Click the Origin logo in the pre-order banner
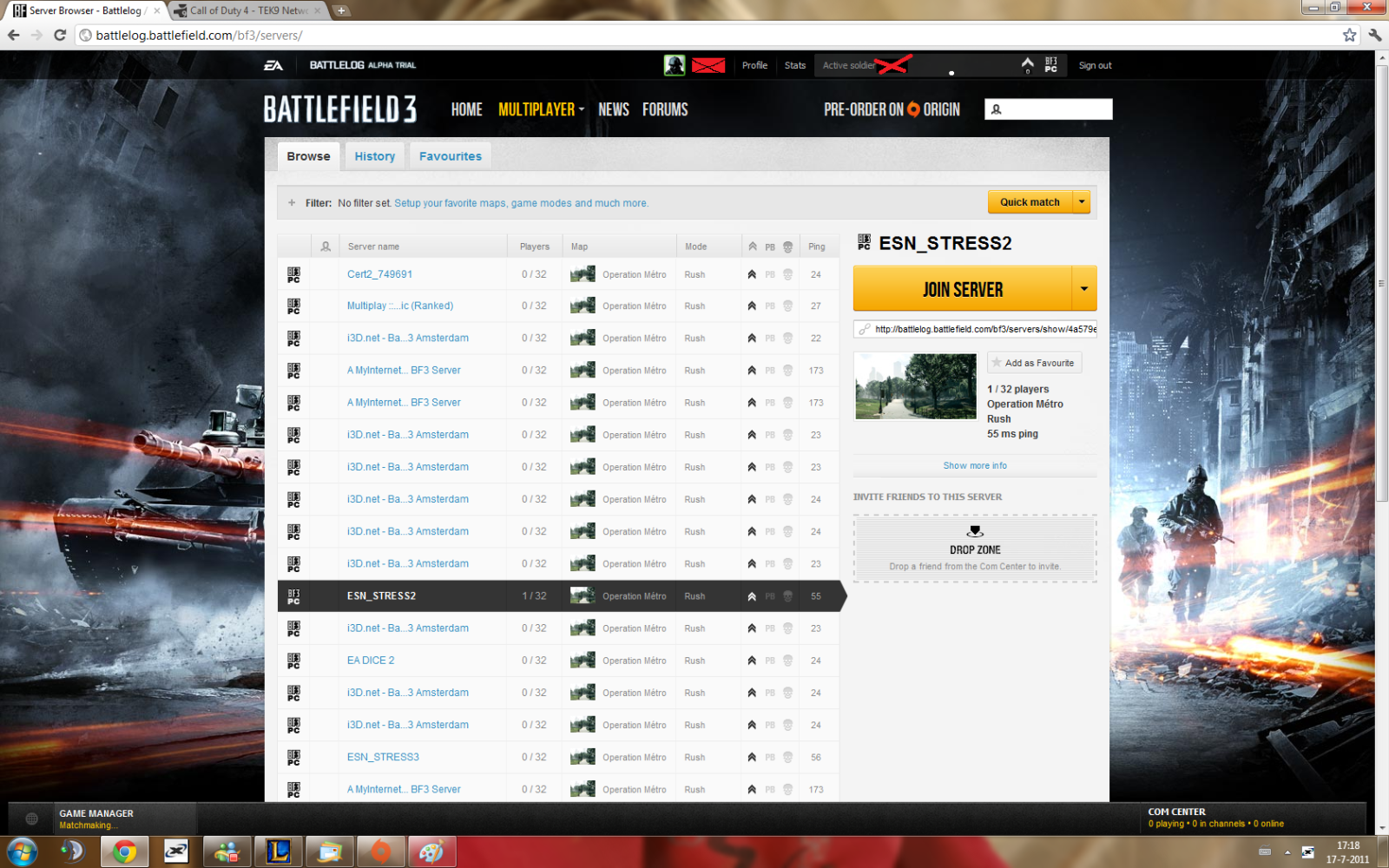Screen dimensions: 1389x868 (x=913, y=109)
